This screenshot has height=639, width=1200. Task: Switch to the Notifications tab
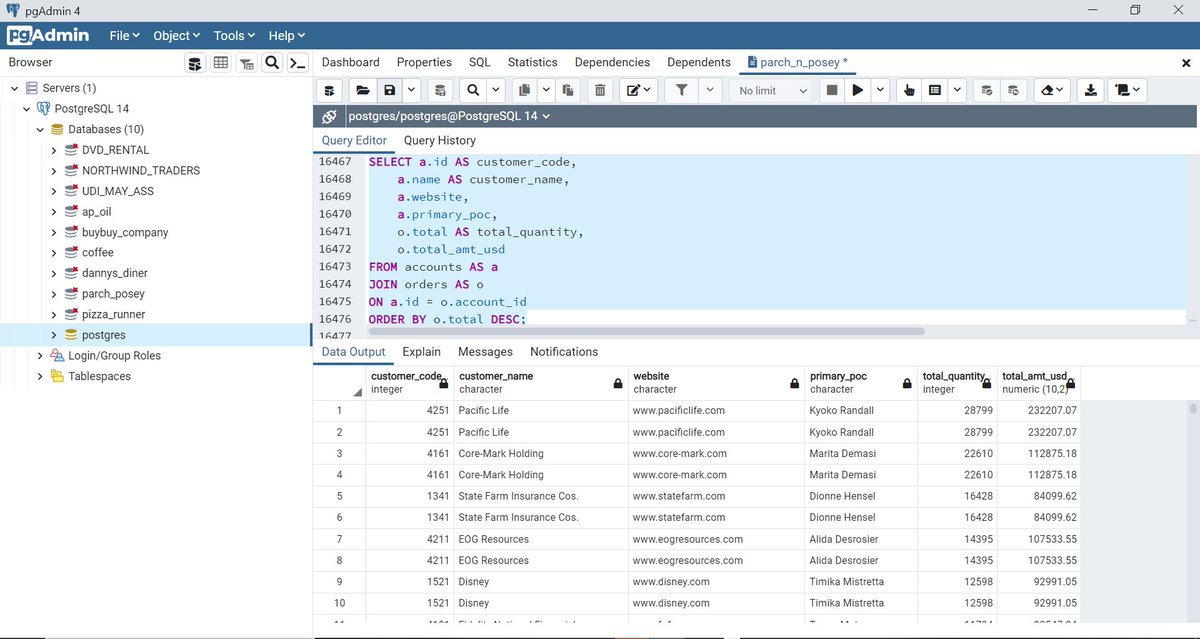pyautogui.click(x=564, y=352)
